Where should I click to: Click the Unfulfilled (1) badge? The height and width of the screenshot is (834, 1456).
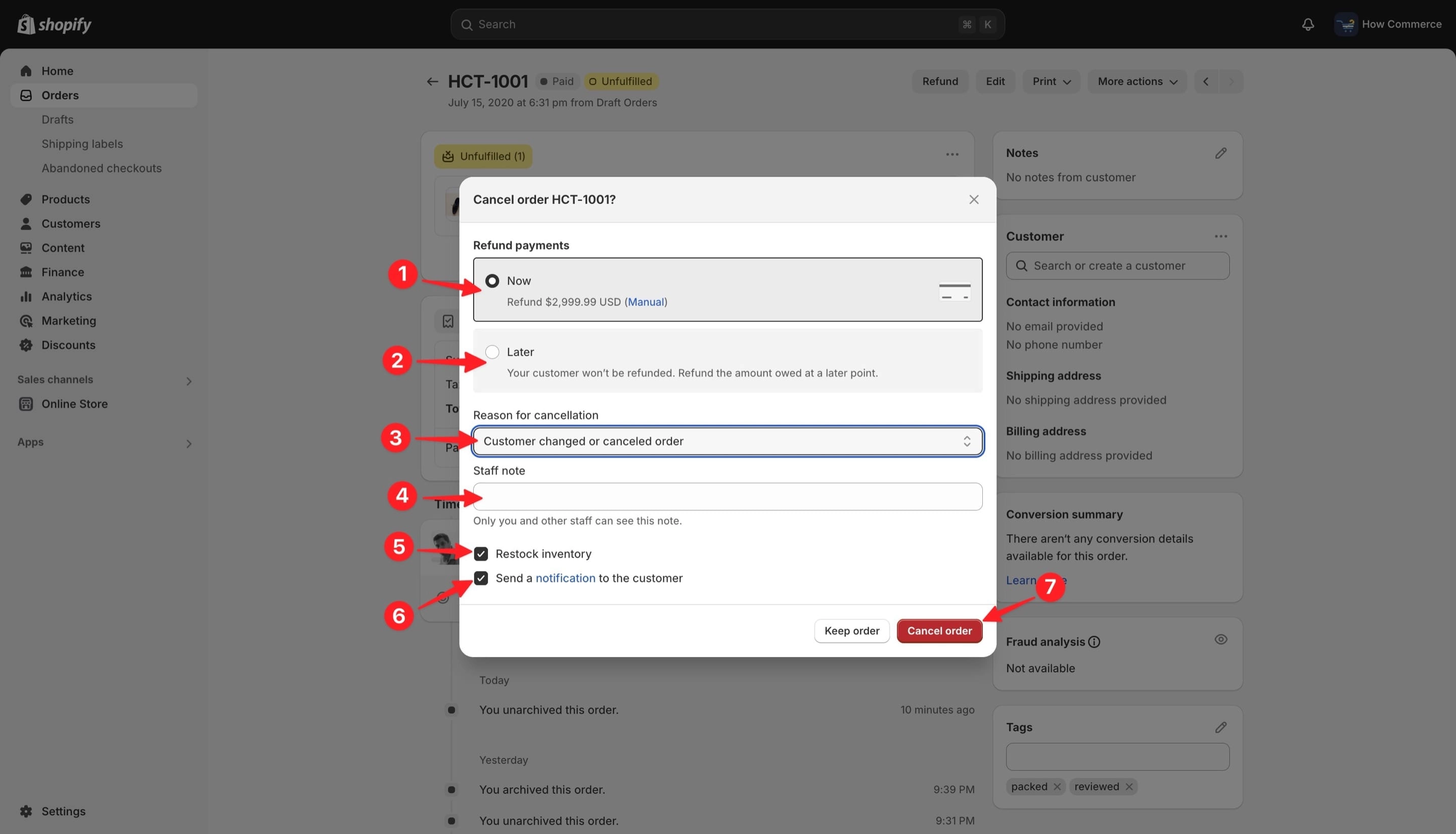[483, 156]
